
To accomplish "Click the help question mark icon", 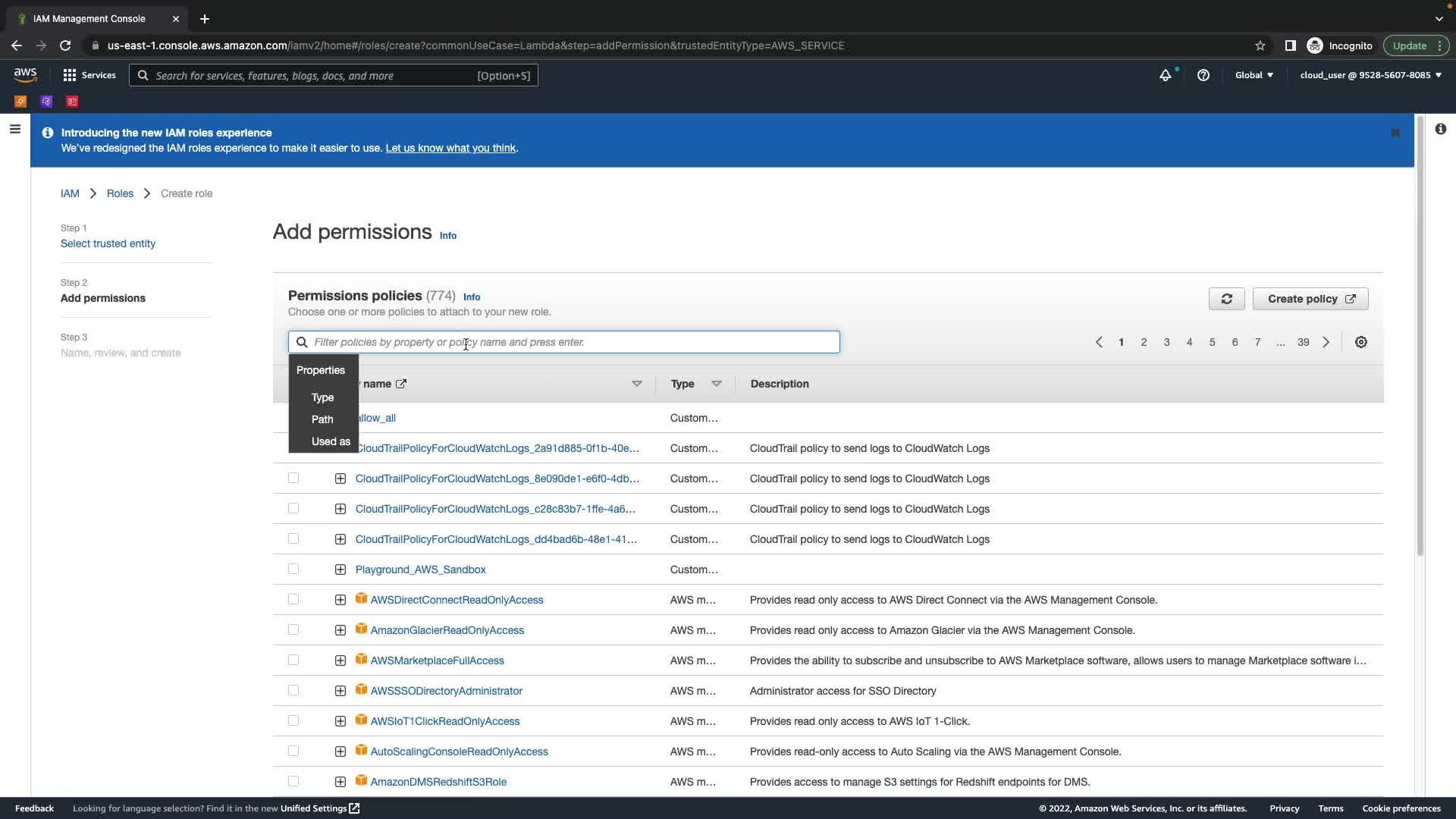I will [x=1203, y=75].
